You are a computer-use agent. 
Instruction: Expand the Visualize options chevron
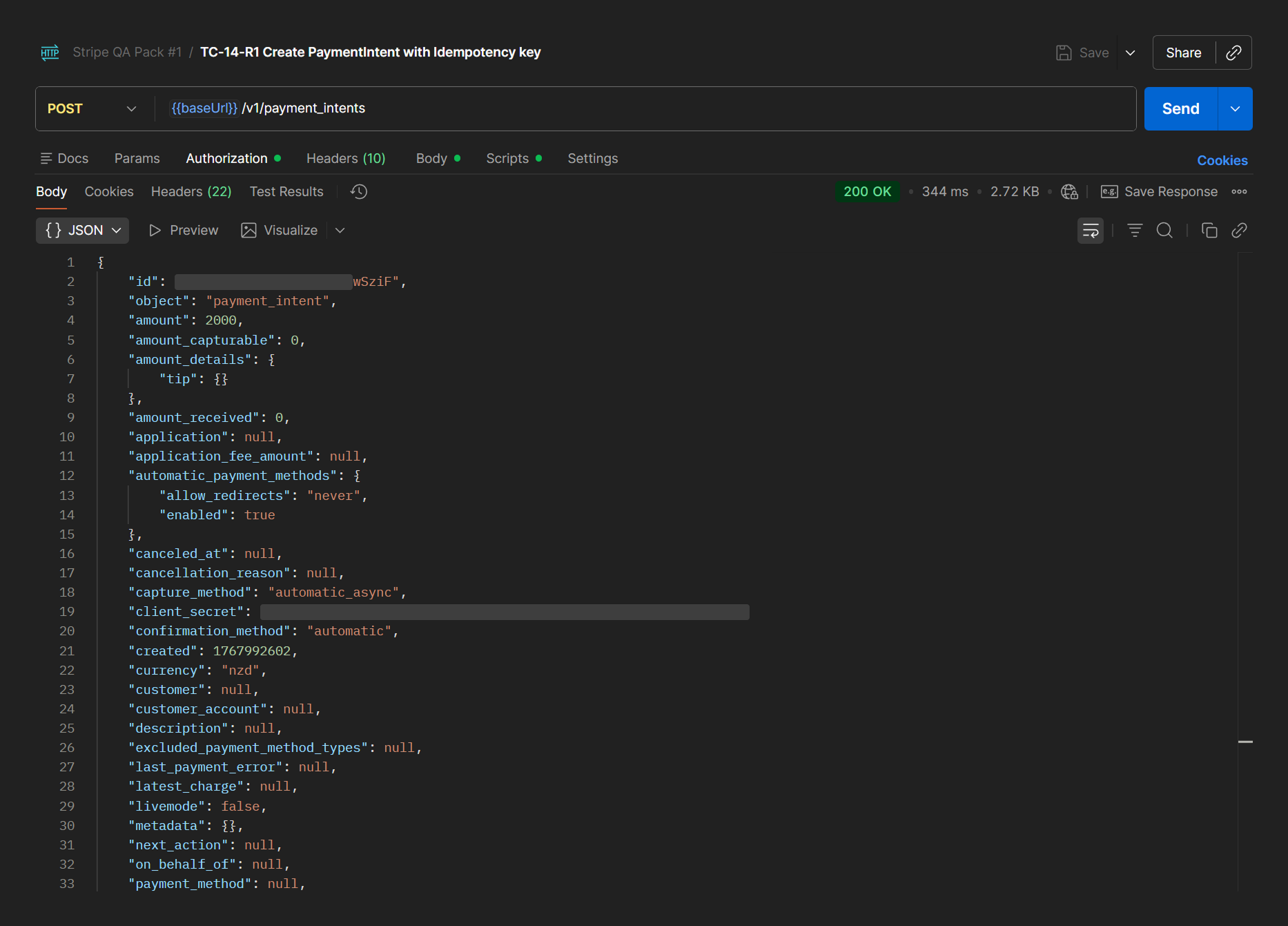click(x=340, y=230)
